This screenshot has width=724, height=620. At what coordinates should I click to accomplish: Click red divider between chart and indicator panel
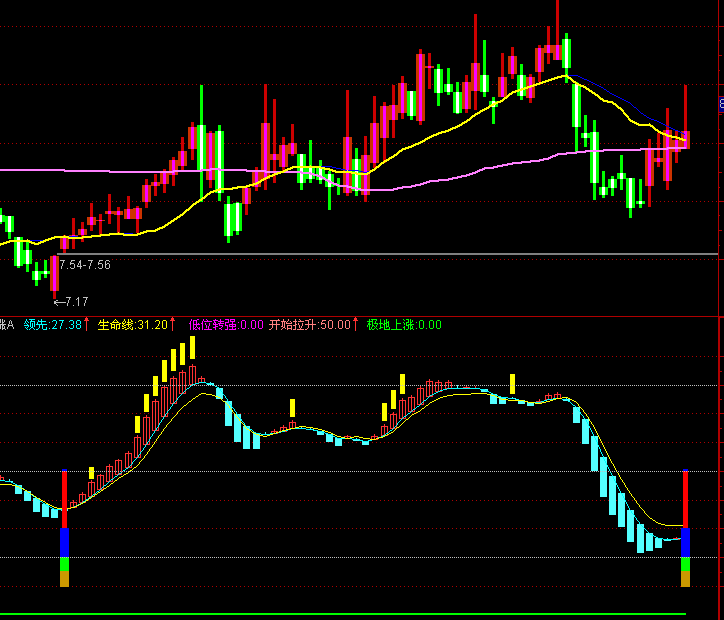359,317
